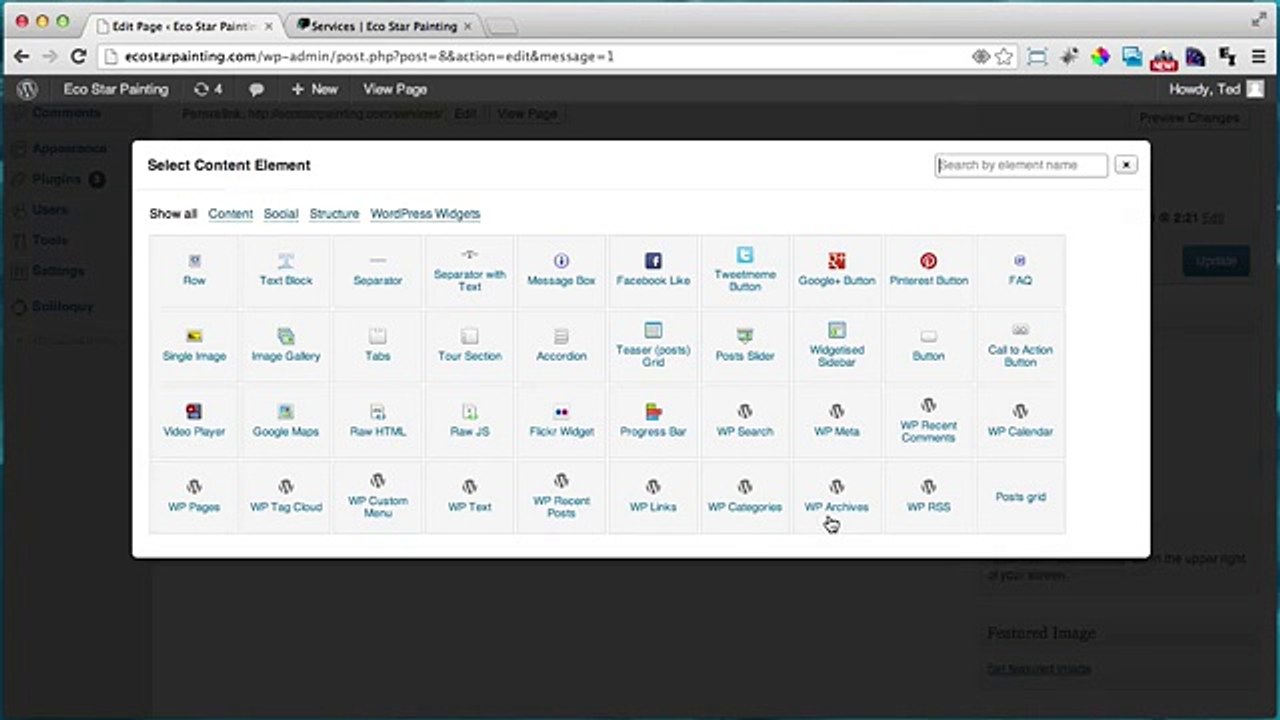Add a Row element
1280x720 pixels.
click(194, 271)
